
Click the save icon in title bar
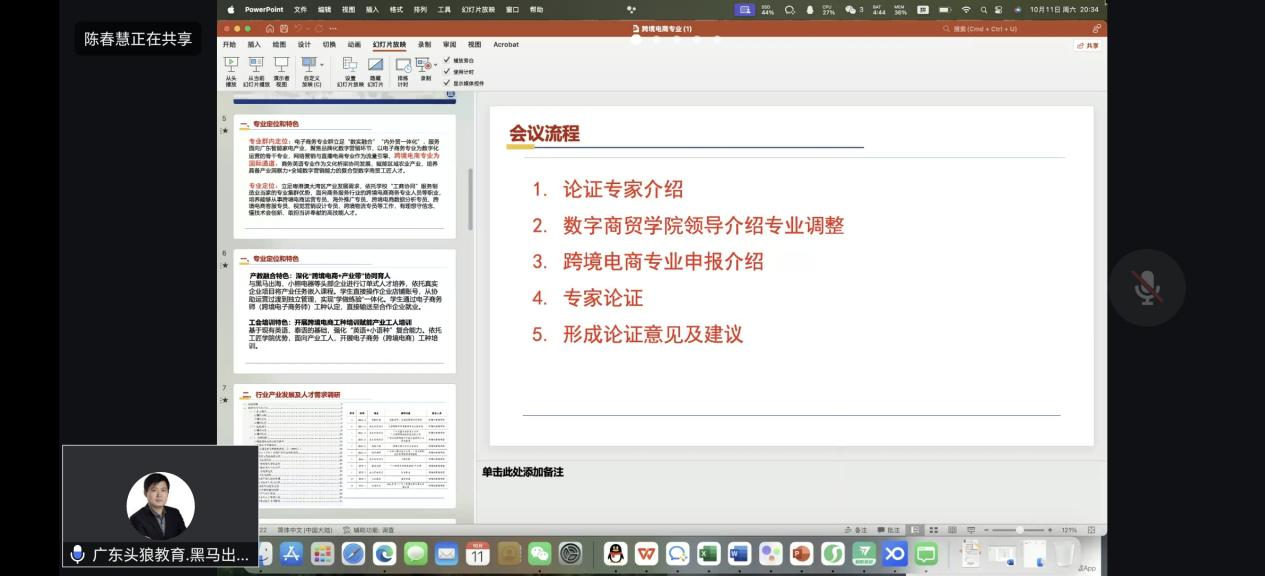coord(284,29)
